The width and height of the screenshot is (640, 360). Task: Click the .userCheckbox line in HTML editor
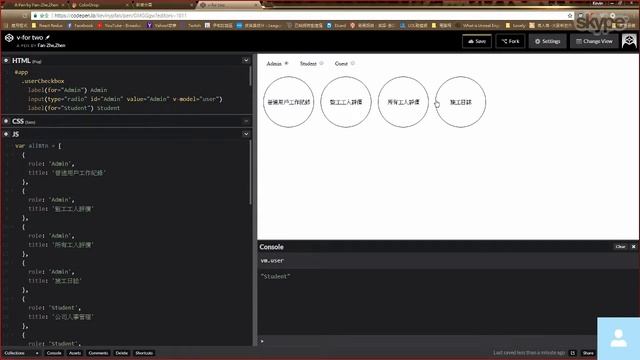coord(43,81)
